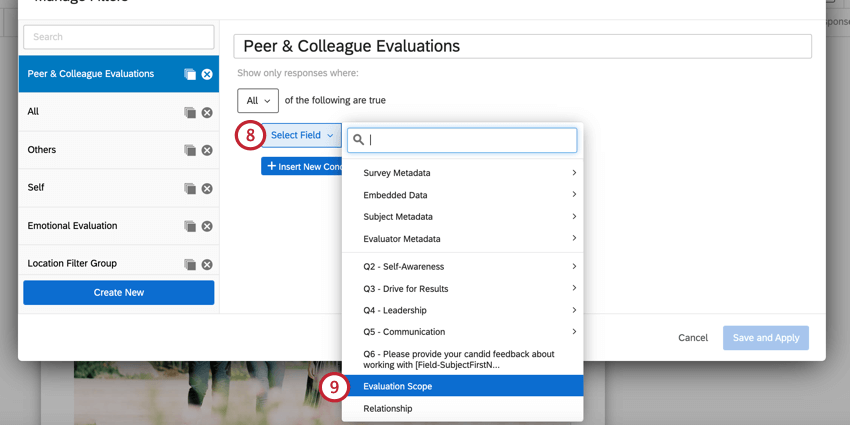Viewport: 850px width, 425px height.
Task: Expand Embedded Data submenu
Action: tap(462, 195)
